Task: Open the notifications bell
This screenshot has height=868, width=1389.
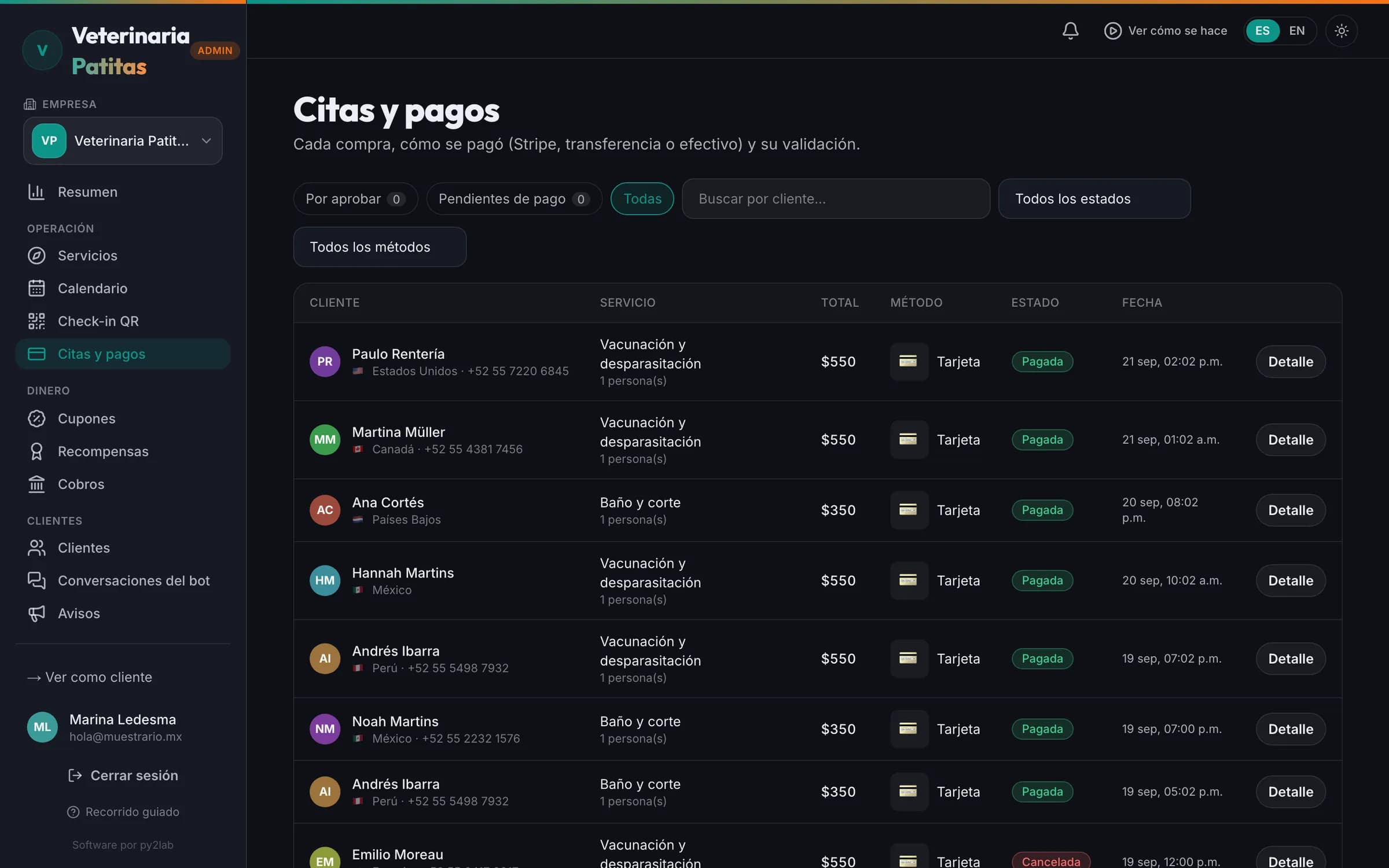Action: pyautogui.click(x=1070, y=31)
